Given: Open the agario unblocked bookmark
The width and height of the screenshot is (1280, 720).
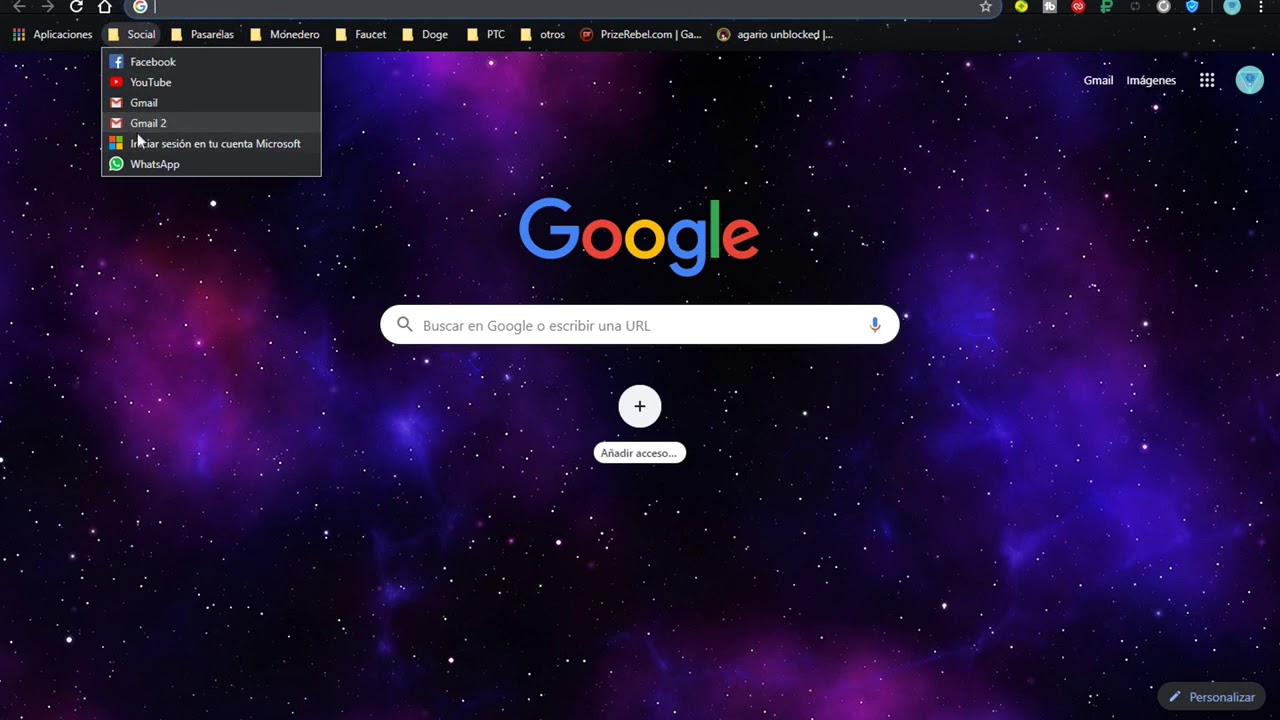Looking at the screenshot, I should coord(775,34).
